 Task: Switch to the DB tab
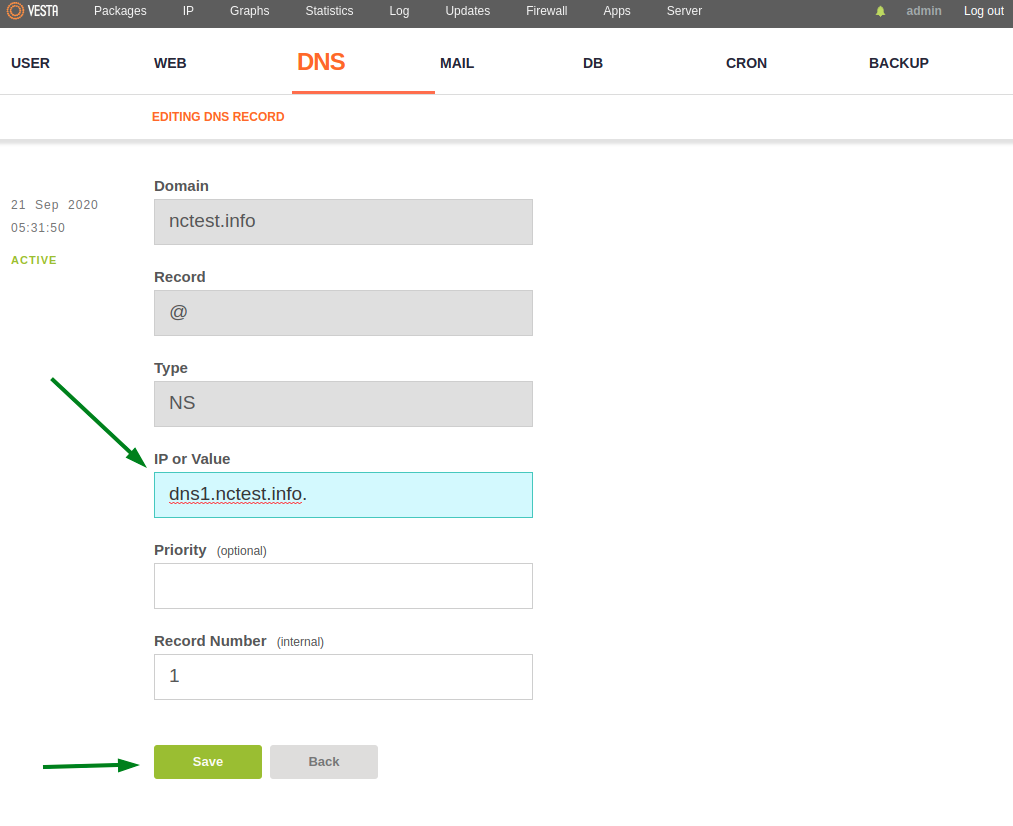point(592,63)
